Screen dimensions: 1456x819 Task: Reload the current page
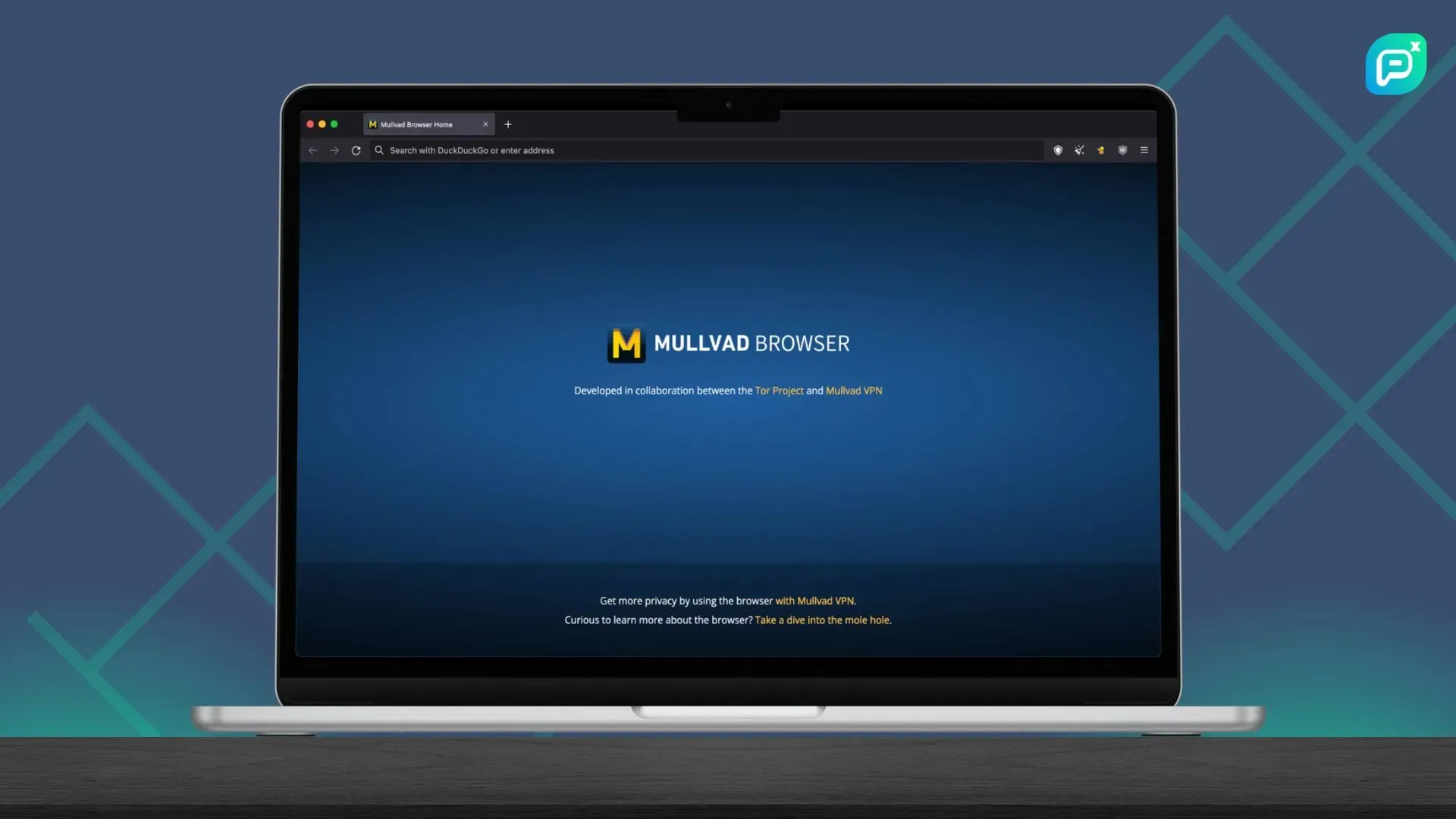tap(356, 150)
